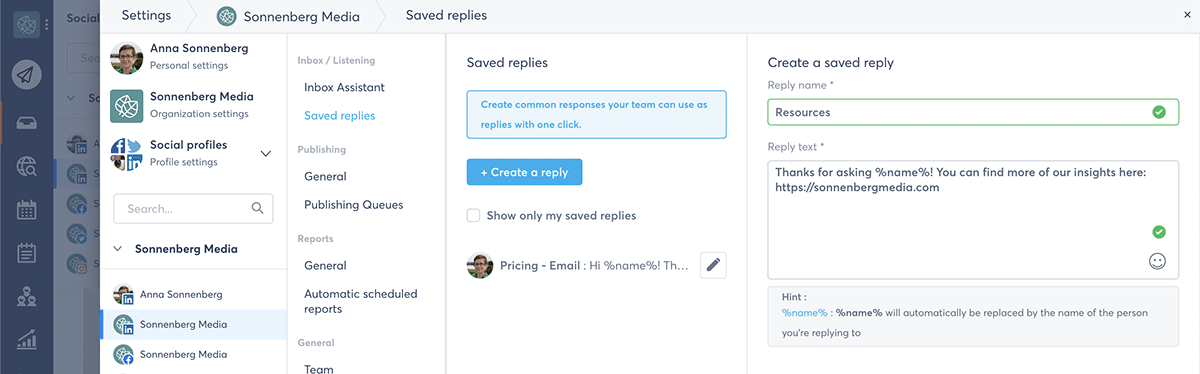Focus the Reply name field

point(973,112)
